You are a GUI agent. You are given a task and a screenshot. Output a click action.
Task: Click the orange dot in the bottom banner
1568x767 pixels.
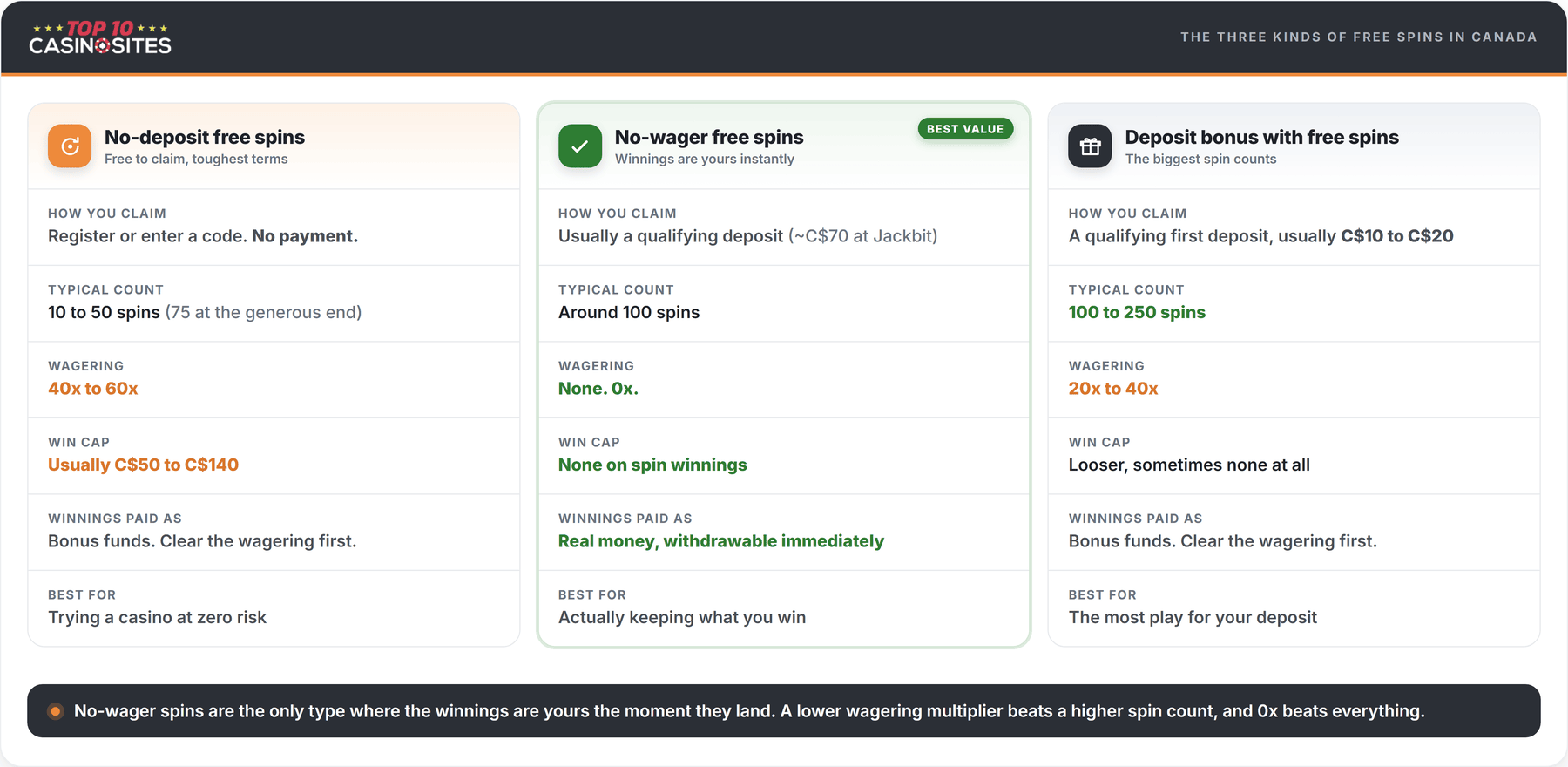coord(55,711)
